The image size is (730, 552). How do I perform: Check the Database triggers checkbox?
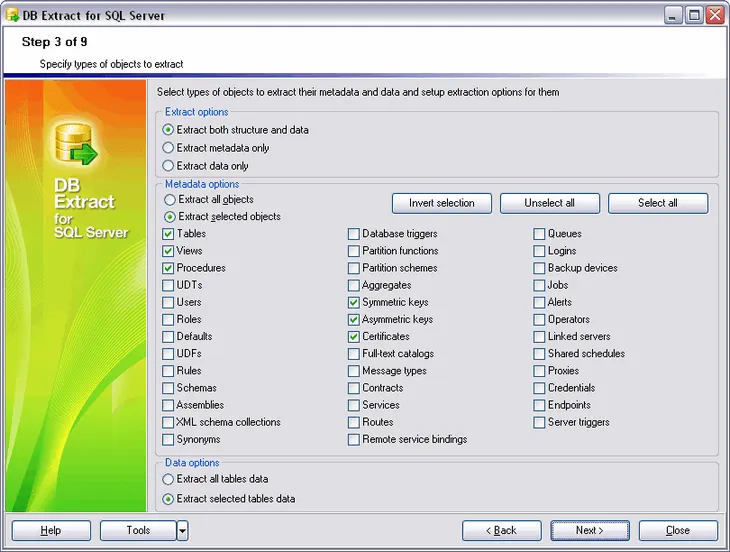[x=354, y=234]
